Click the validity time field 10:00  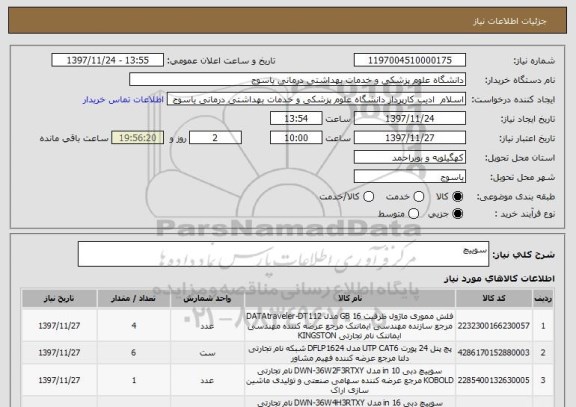click(x=296, y=138)
